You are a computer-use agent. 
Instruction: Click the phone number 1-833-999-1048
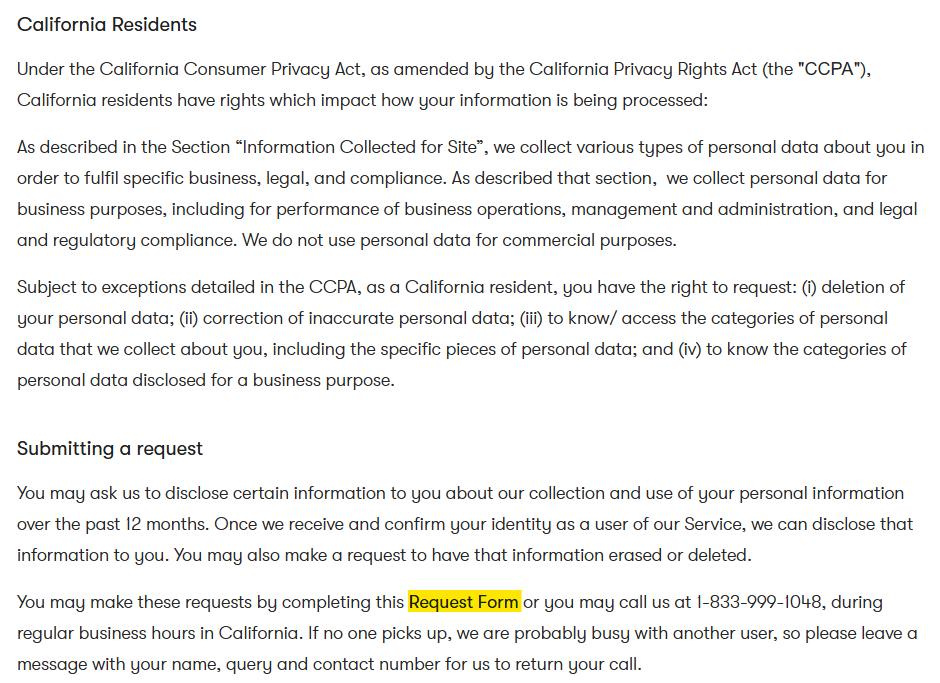point(759,602)
